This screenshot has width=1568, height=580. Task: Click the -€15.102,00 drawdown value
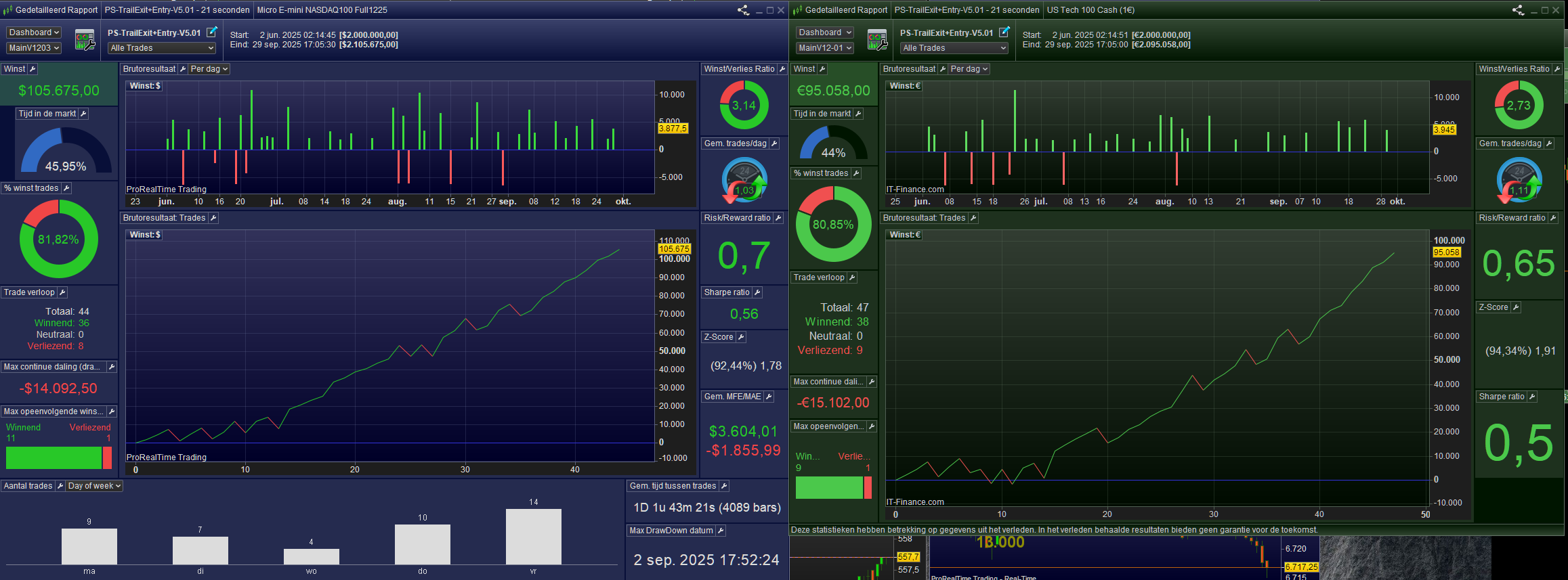pyautogui.click(x=833, y=403)
